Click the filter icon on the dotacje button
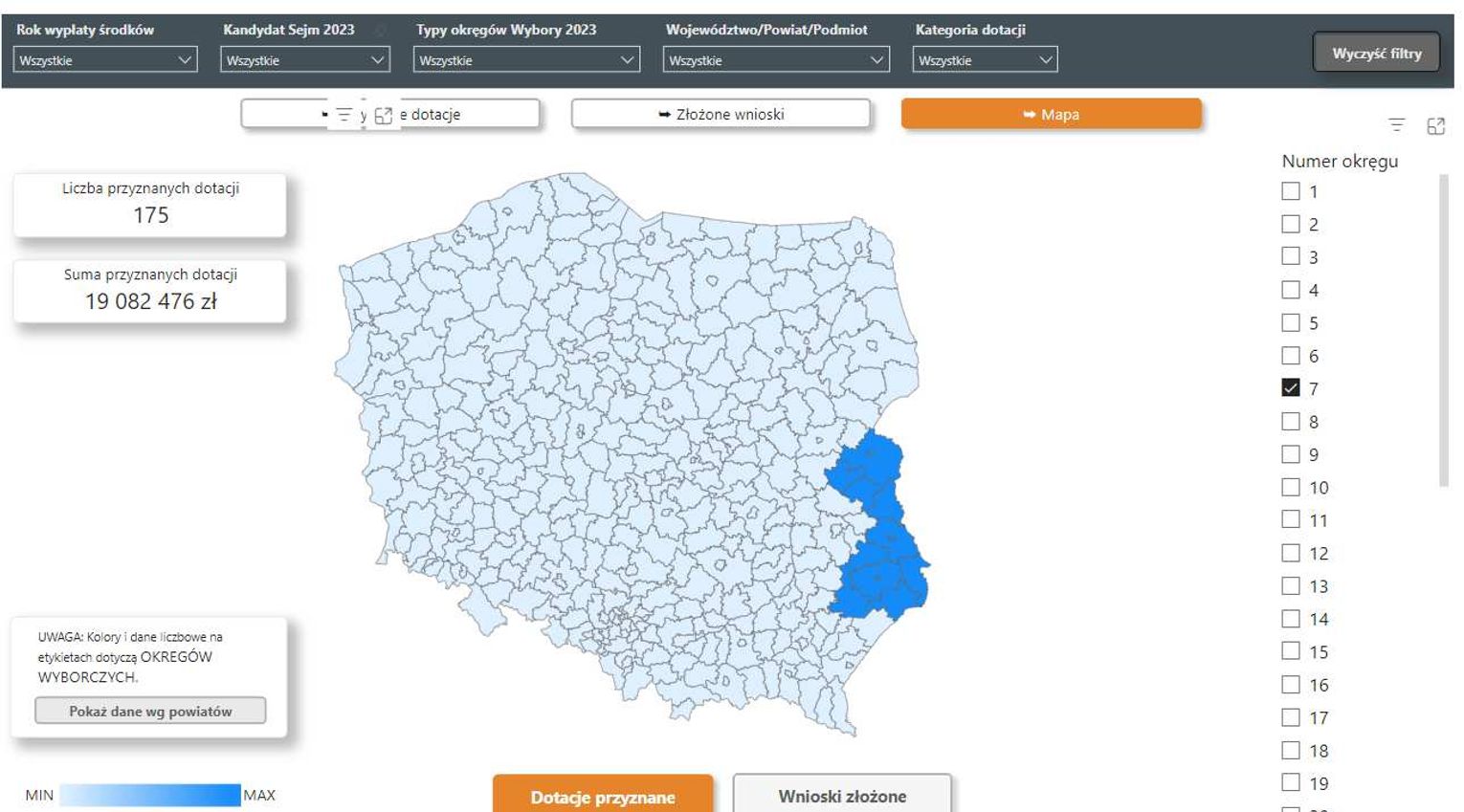 344,115
